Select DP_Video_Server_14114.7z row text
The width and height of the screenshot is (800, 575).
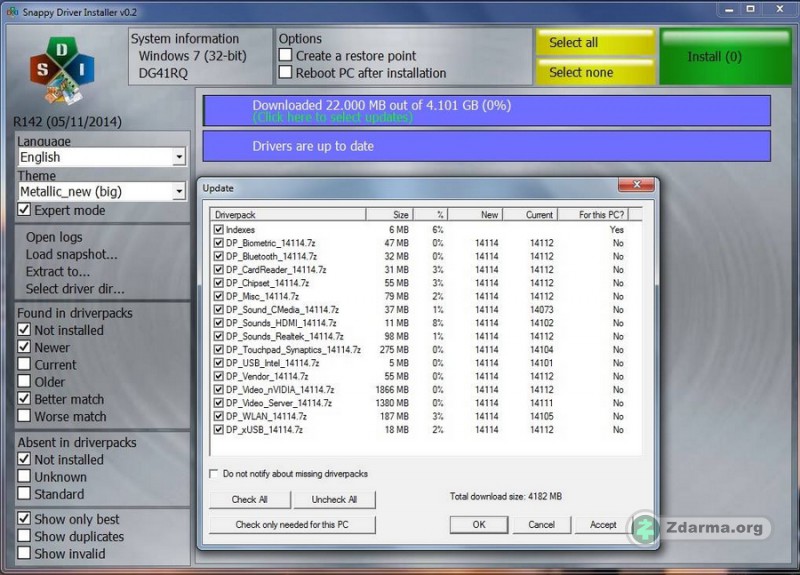[x=279, y=403]
